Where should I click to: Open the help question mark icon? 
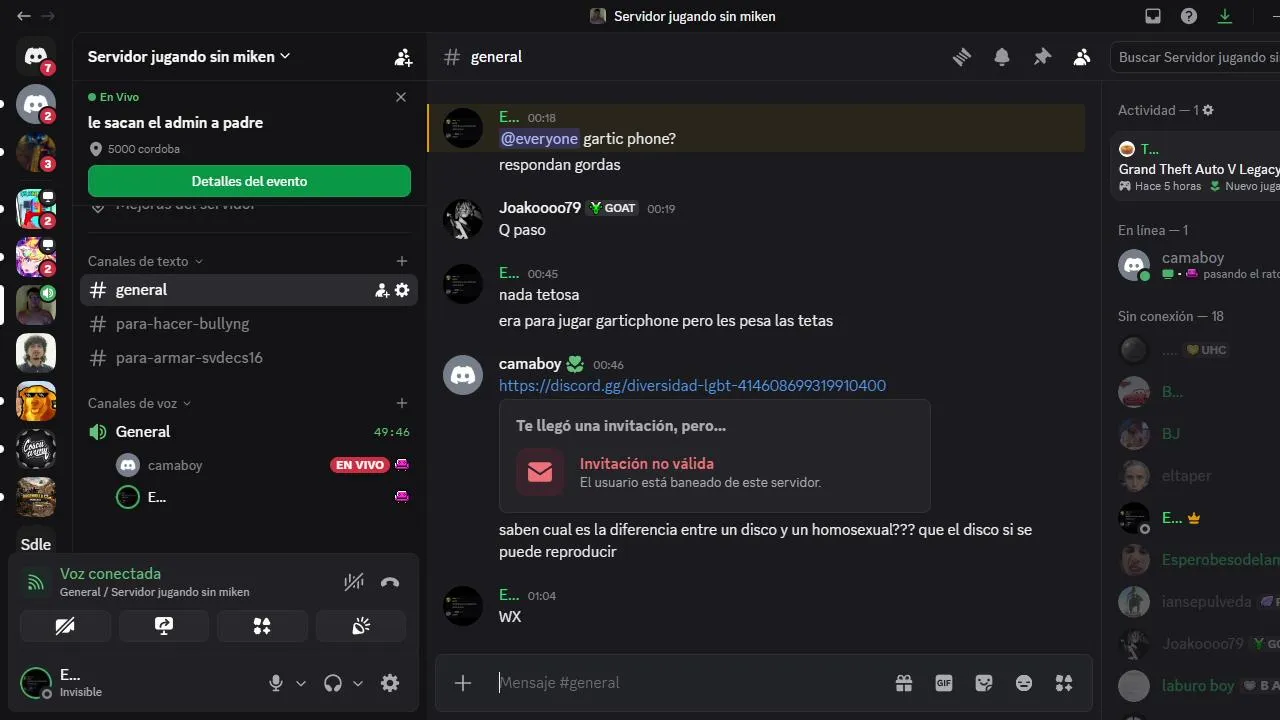pyautogui.click(x=1189, y=16)
